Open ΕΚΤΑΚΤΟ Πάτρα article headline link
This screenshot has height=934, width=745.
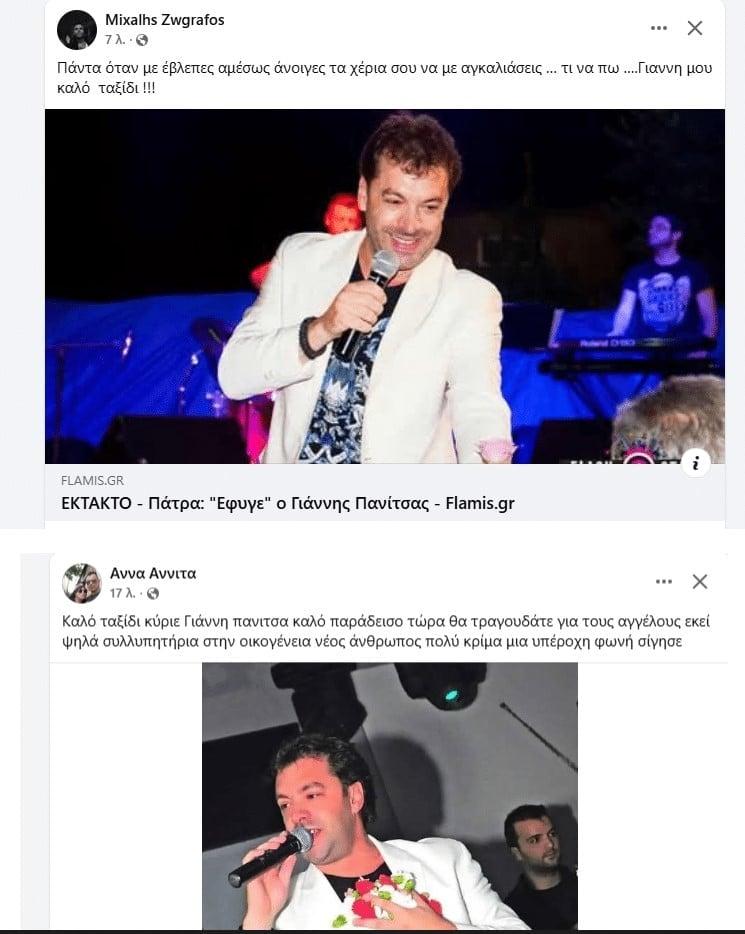[288, 503]
